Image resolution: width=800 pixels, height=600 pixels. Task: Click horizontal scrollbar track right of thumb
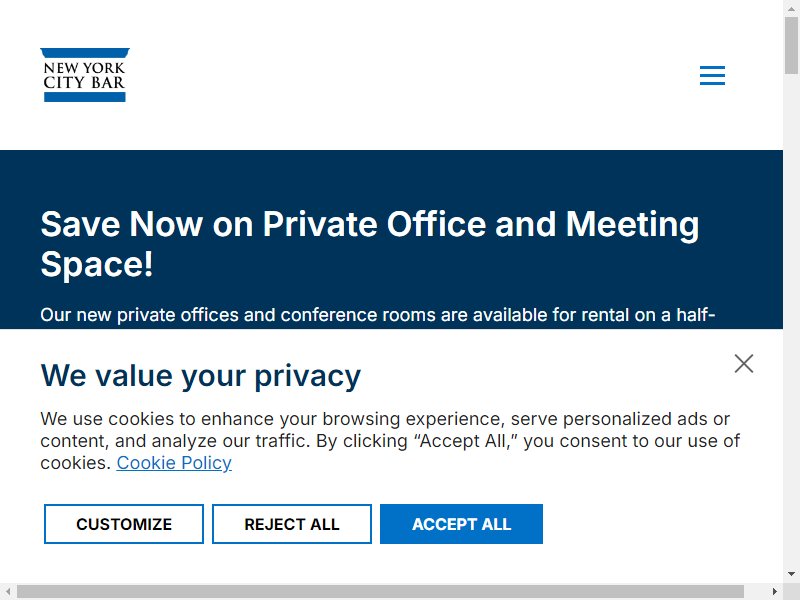point(756,592)
